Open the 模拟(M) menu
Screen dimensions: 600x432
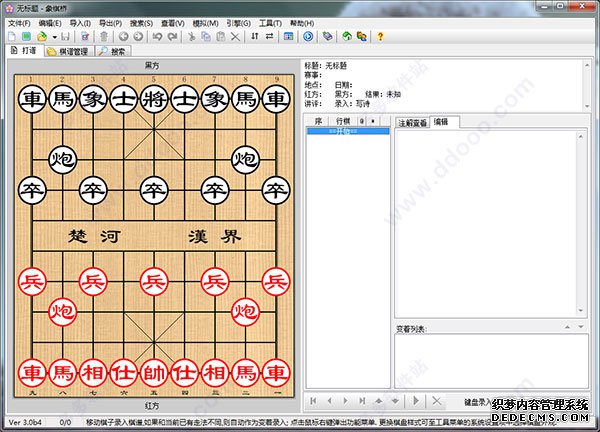tap(205, 23)
